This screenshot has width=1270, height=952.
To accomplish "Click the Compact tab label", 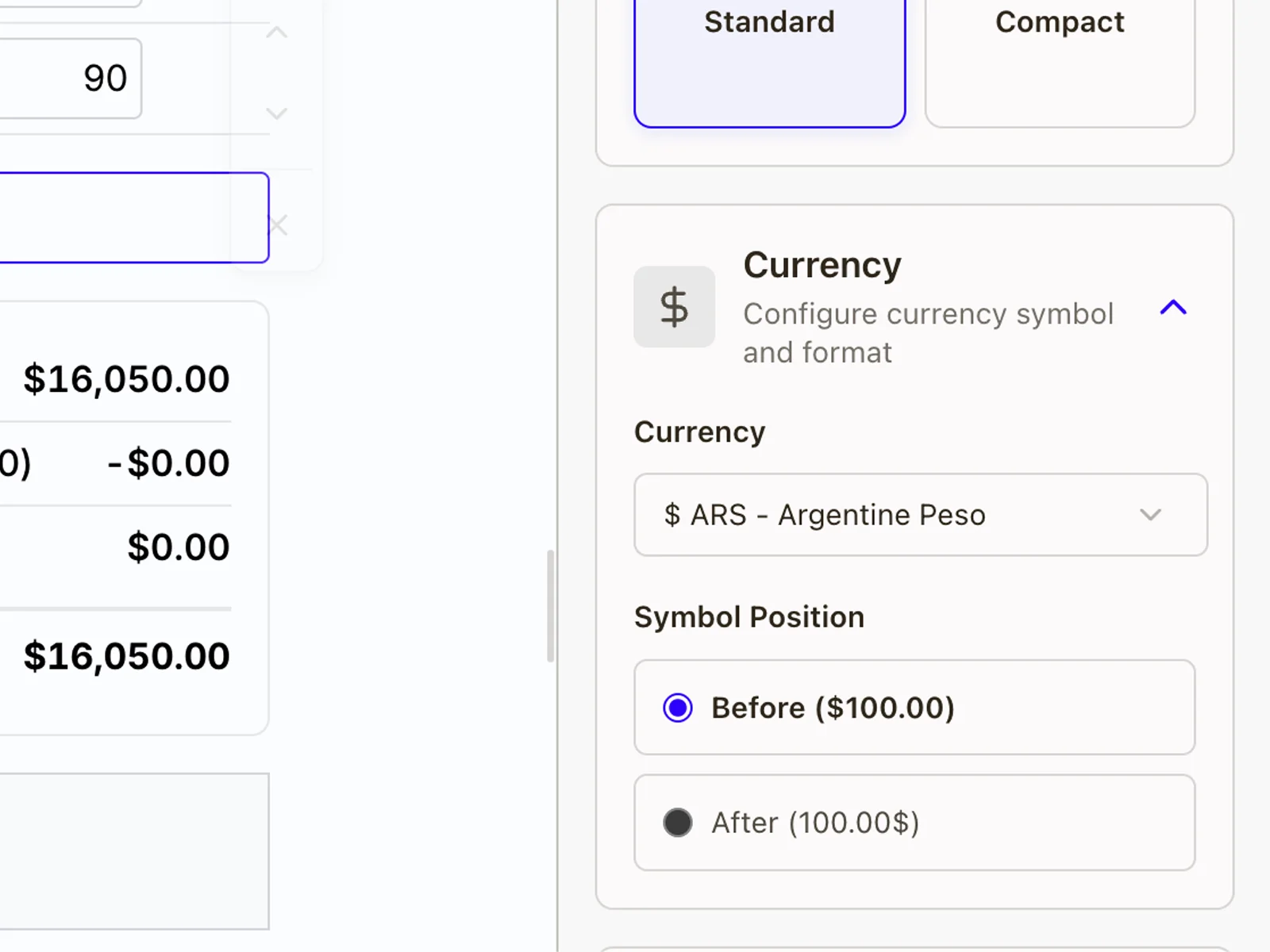I will pyautogui.click(x=1060, y=22).
